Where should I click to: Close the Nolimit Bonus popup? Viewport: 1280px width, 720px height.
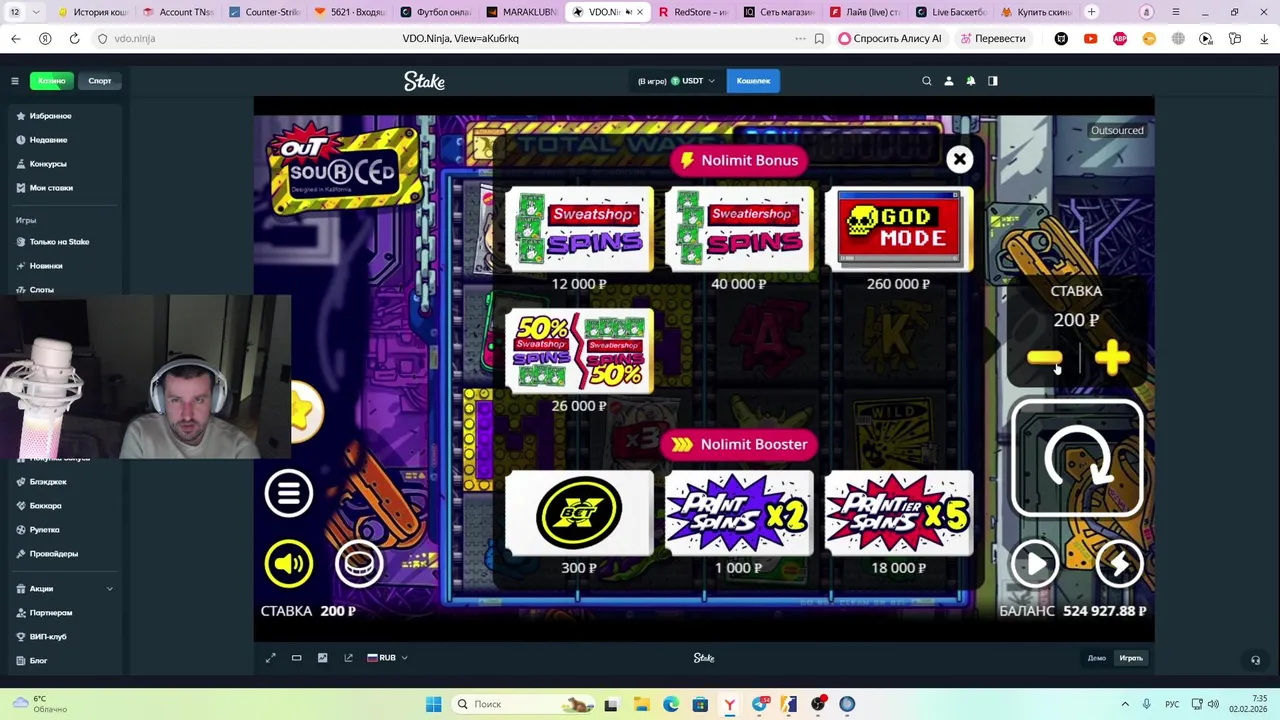[x=959, y=159]
